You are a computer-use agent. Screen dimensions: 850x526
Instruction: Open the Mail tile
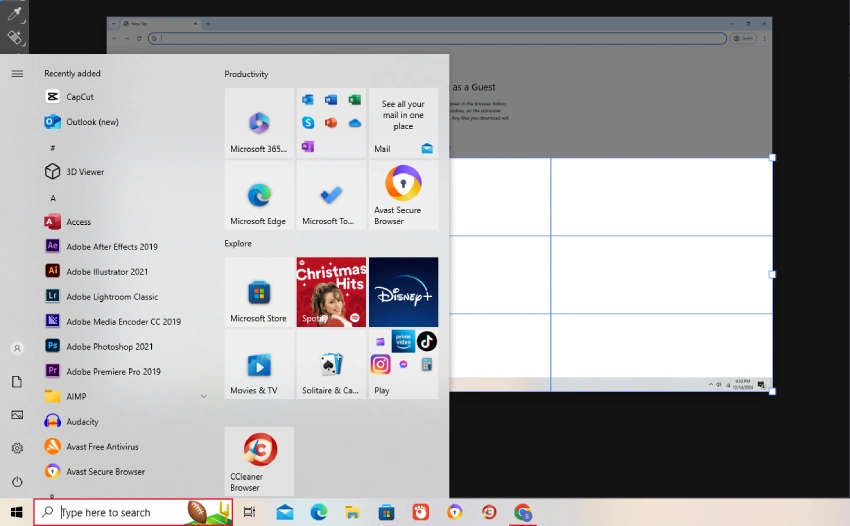tap(403, 123)
